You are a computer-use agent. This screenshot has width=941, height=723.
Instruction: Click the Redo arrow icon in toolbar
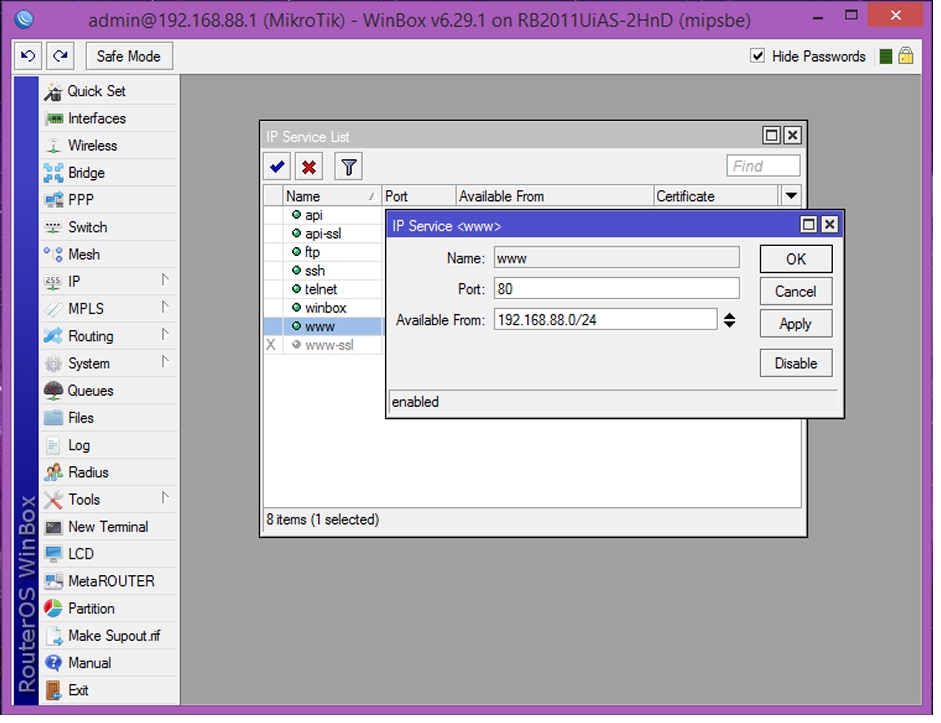pyautogui.click(x=61, y=56)
